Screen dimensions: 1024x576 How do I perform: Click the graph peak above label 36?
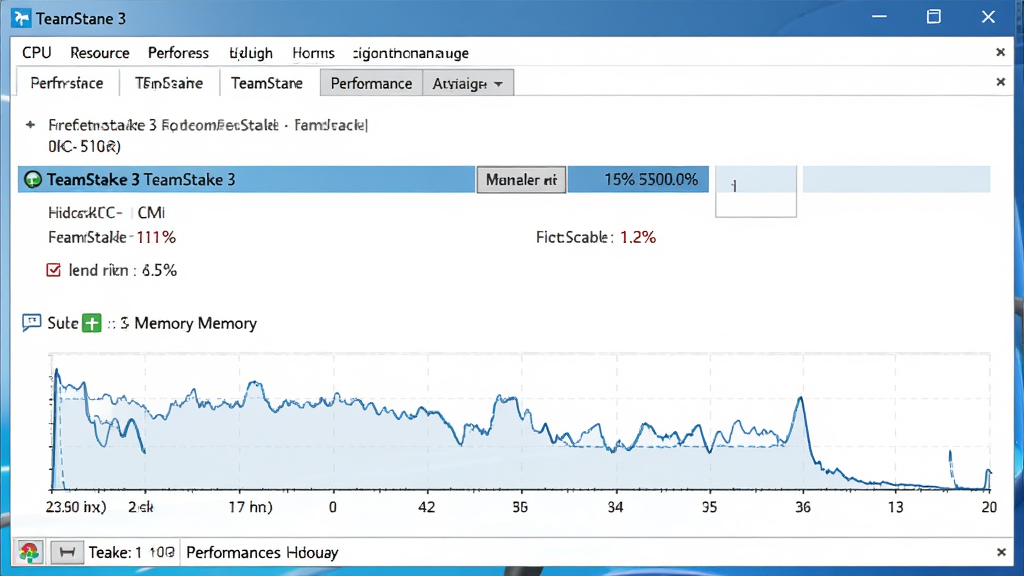801,398
